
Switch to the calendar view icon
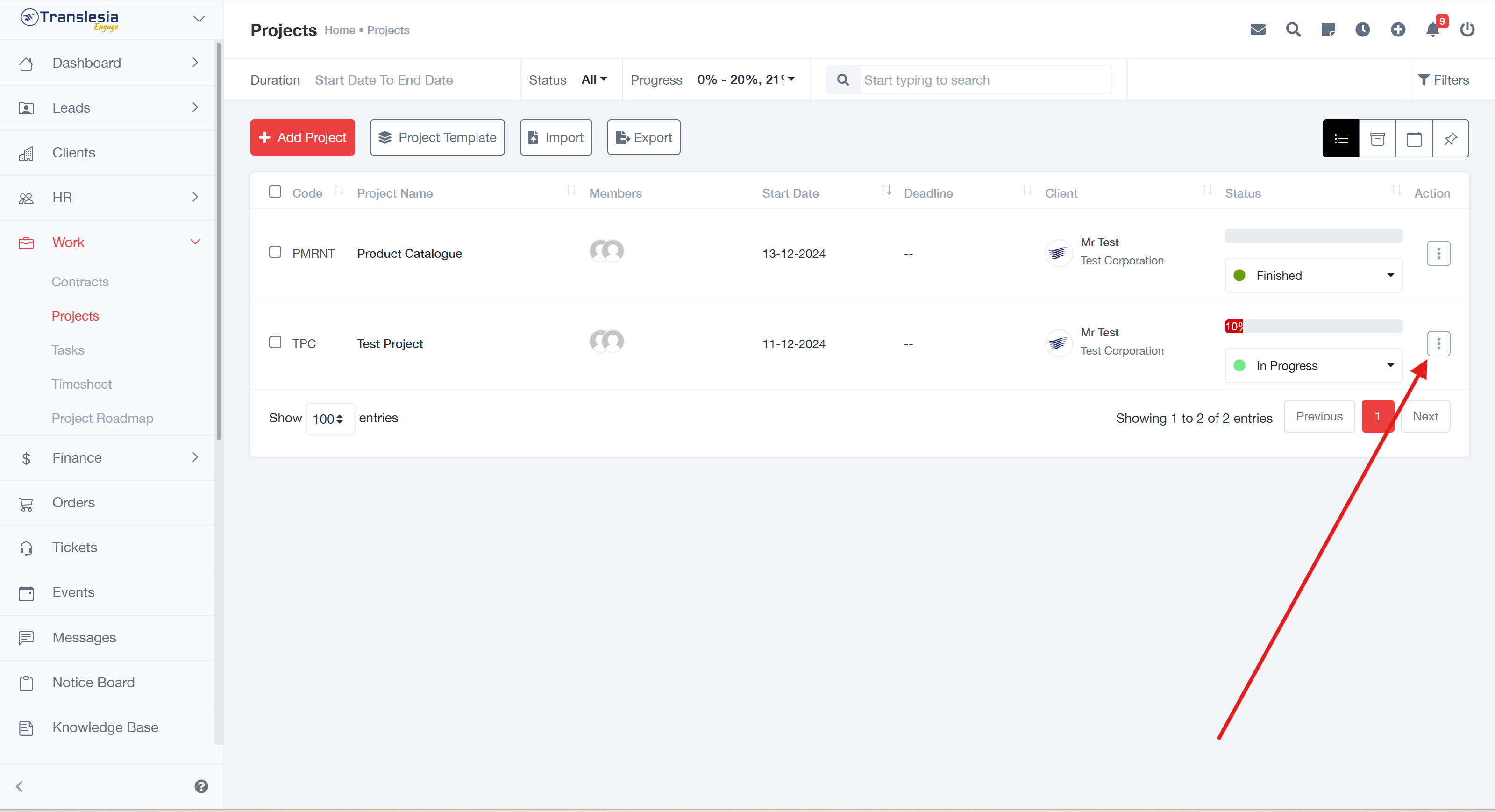(1414, 138)
